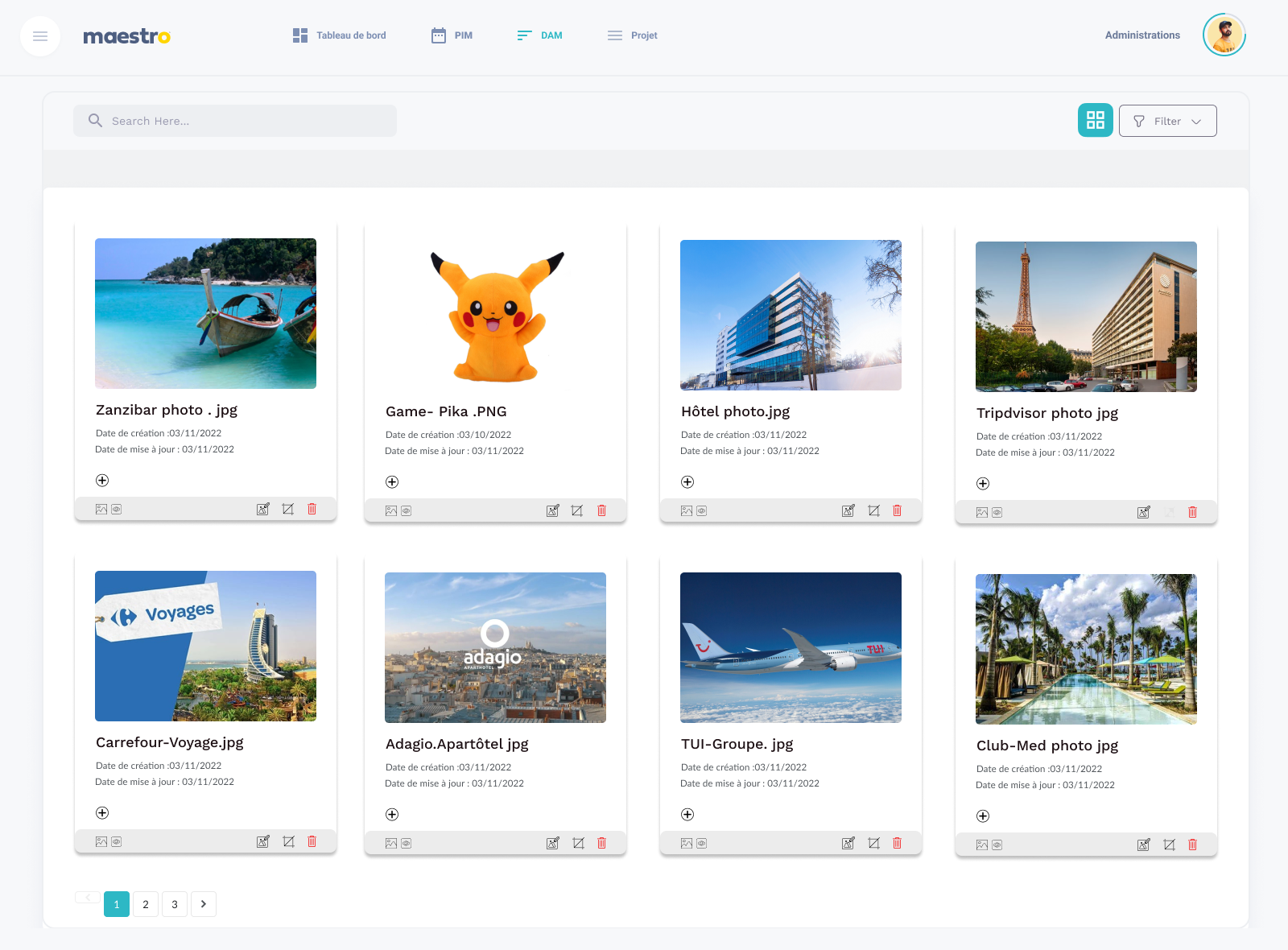Open the Projet menu

coord(632,35)
